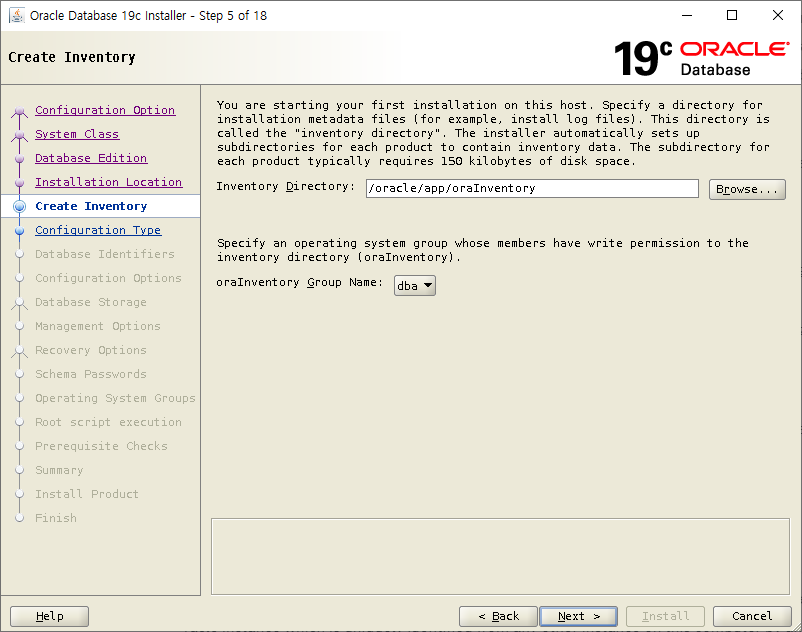Click the Summary step label

pyautogui.click(x=59, y=470)
